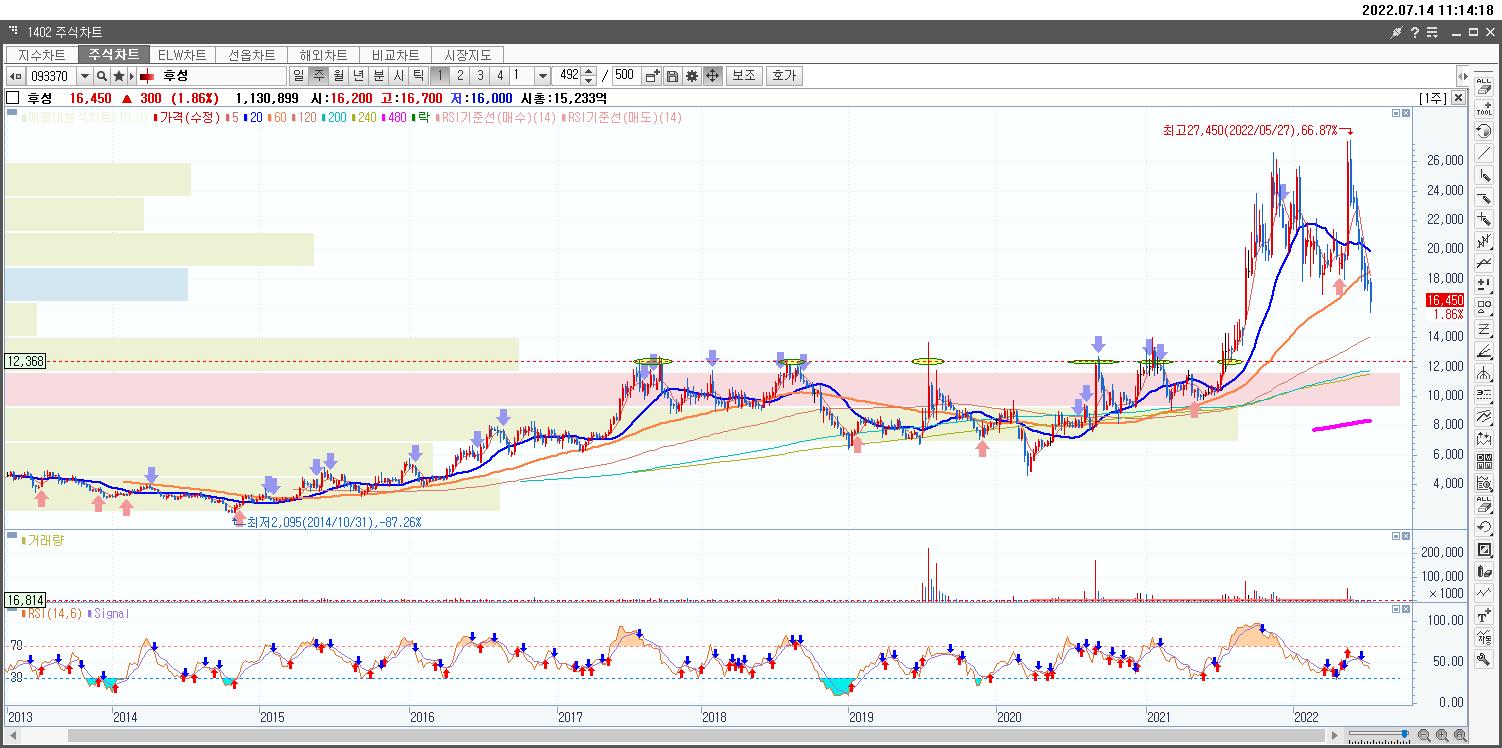This screenshot has width=1502, height=748.
Task: Open the 지수차트 tab
Action: pos(42,55)
